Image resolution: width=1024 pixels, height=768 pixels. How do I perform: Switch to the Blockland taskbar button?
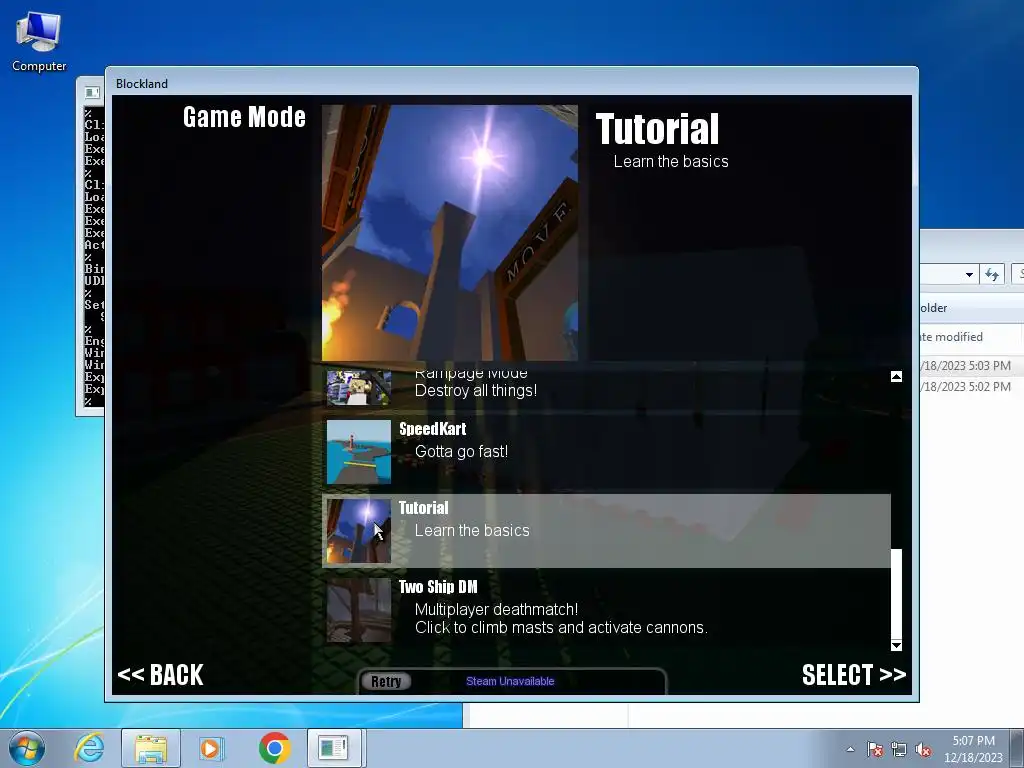coord(334,748)
